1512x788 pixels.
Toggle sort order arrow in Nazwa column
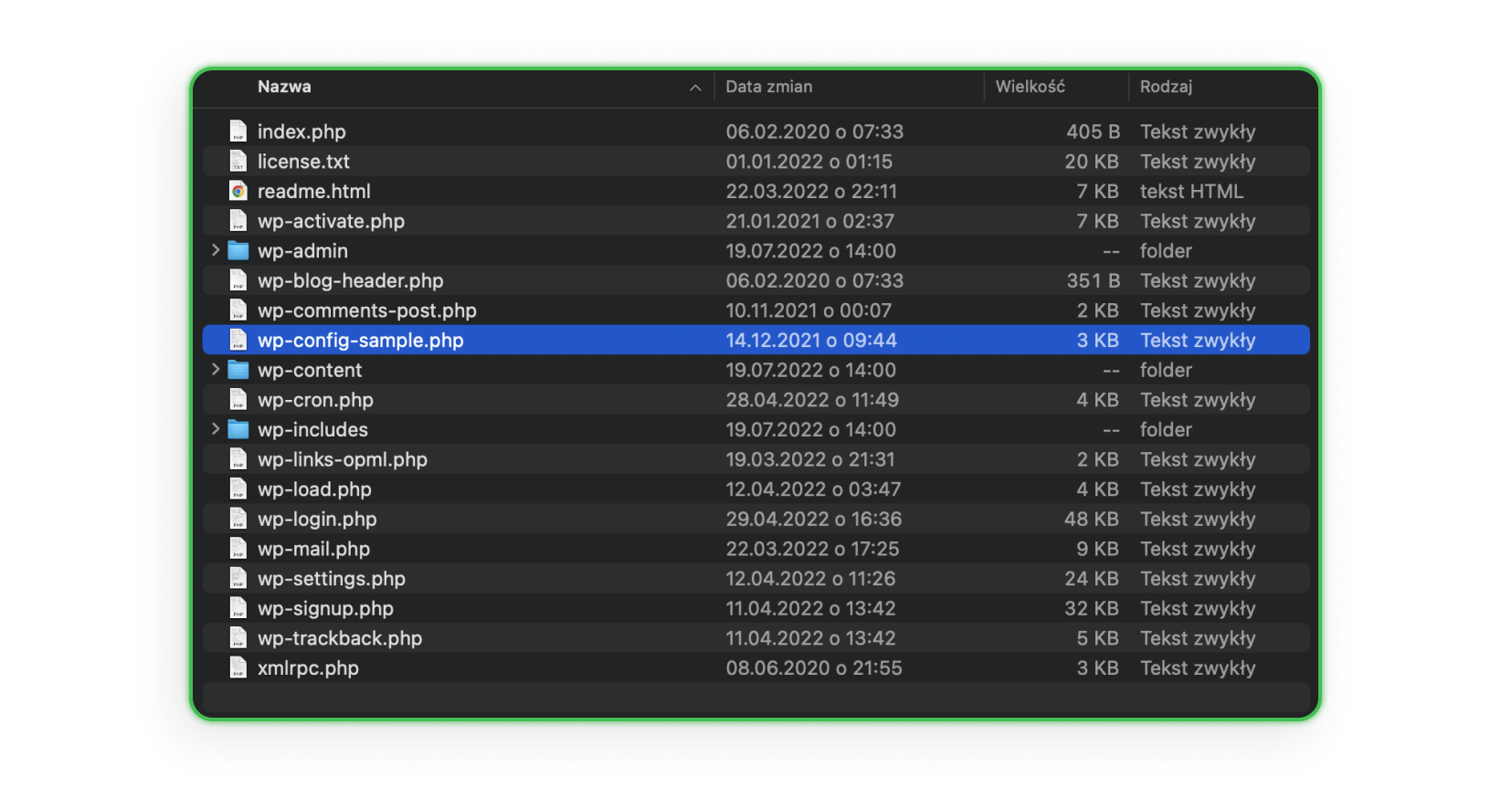(x=695, y=88)
